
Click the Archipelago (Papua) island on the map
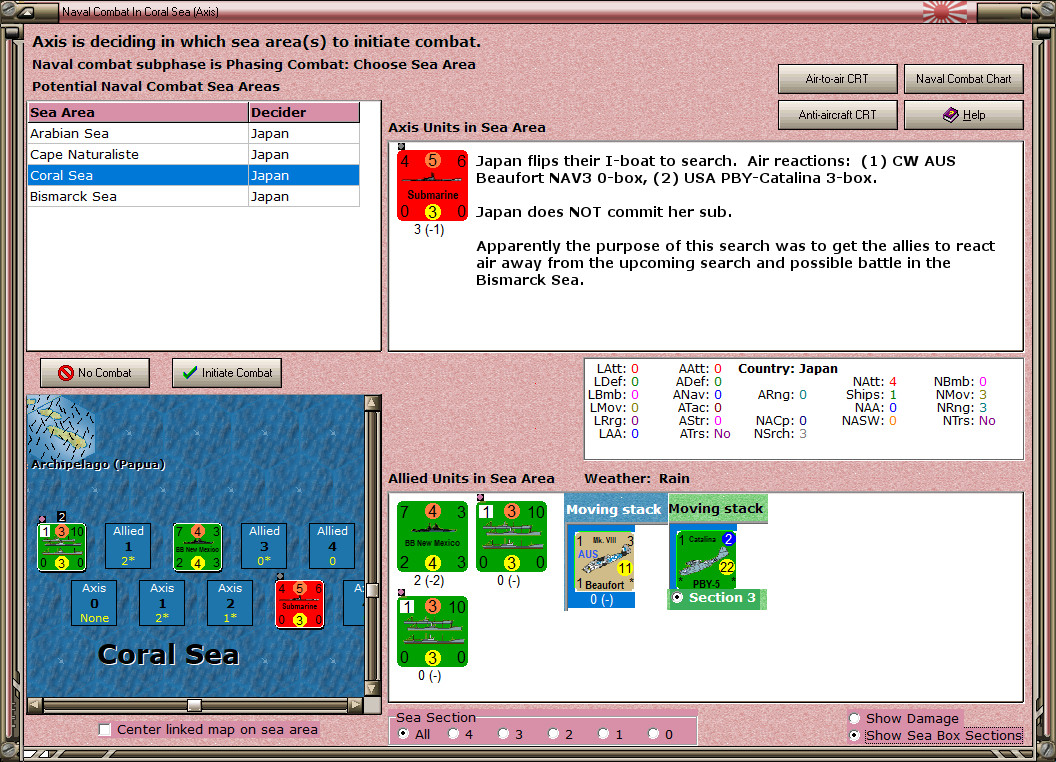(62, 427)
